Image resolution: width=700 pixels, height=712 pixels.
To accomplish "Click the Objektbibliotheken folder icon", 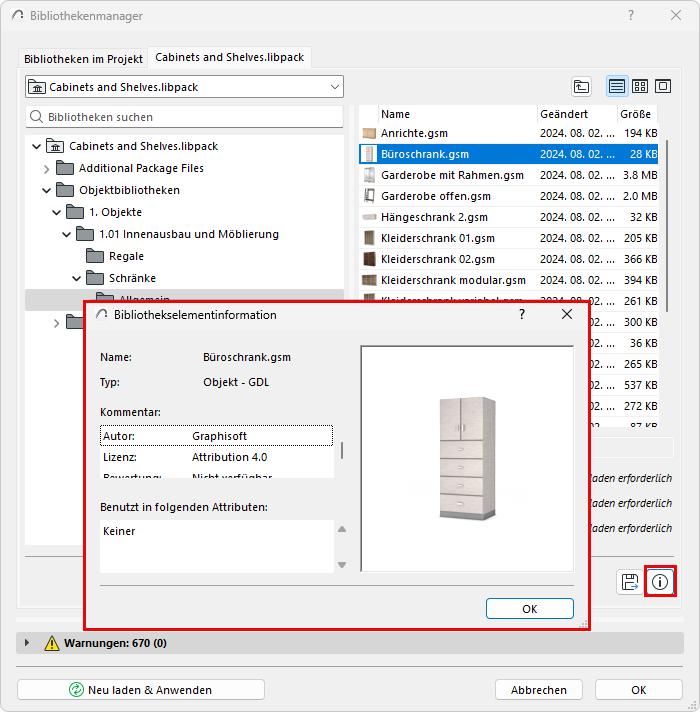I will pyautogui.click(x=65, y=190).
